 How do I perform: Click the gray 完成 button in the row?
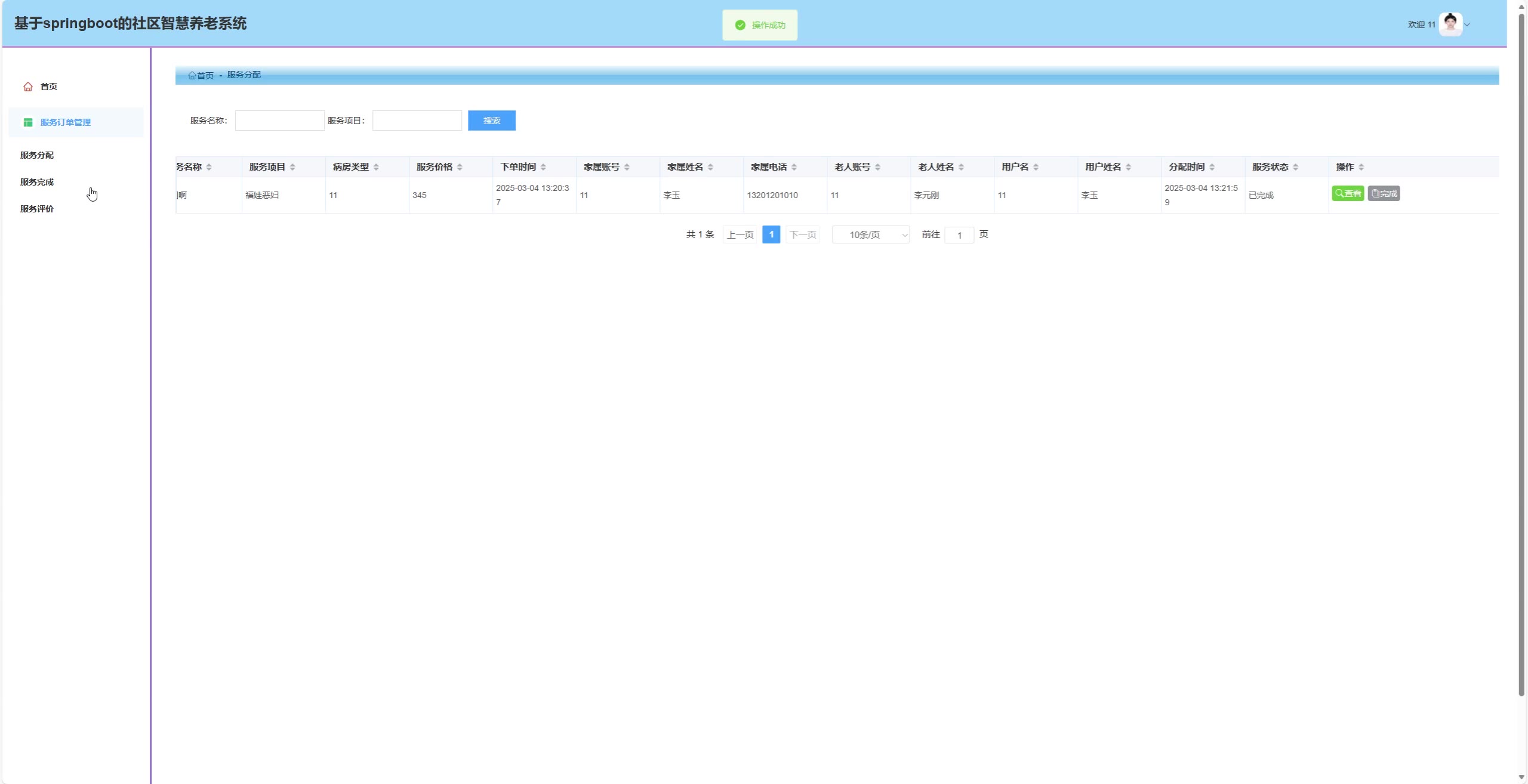point(1384,193)
